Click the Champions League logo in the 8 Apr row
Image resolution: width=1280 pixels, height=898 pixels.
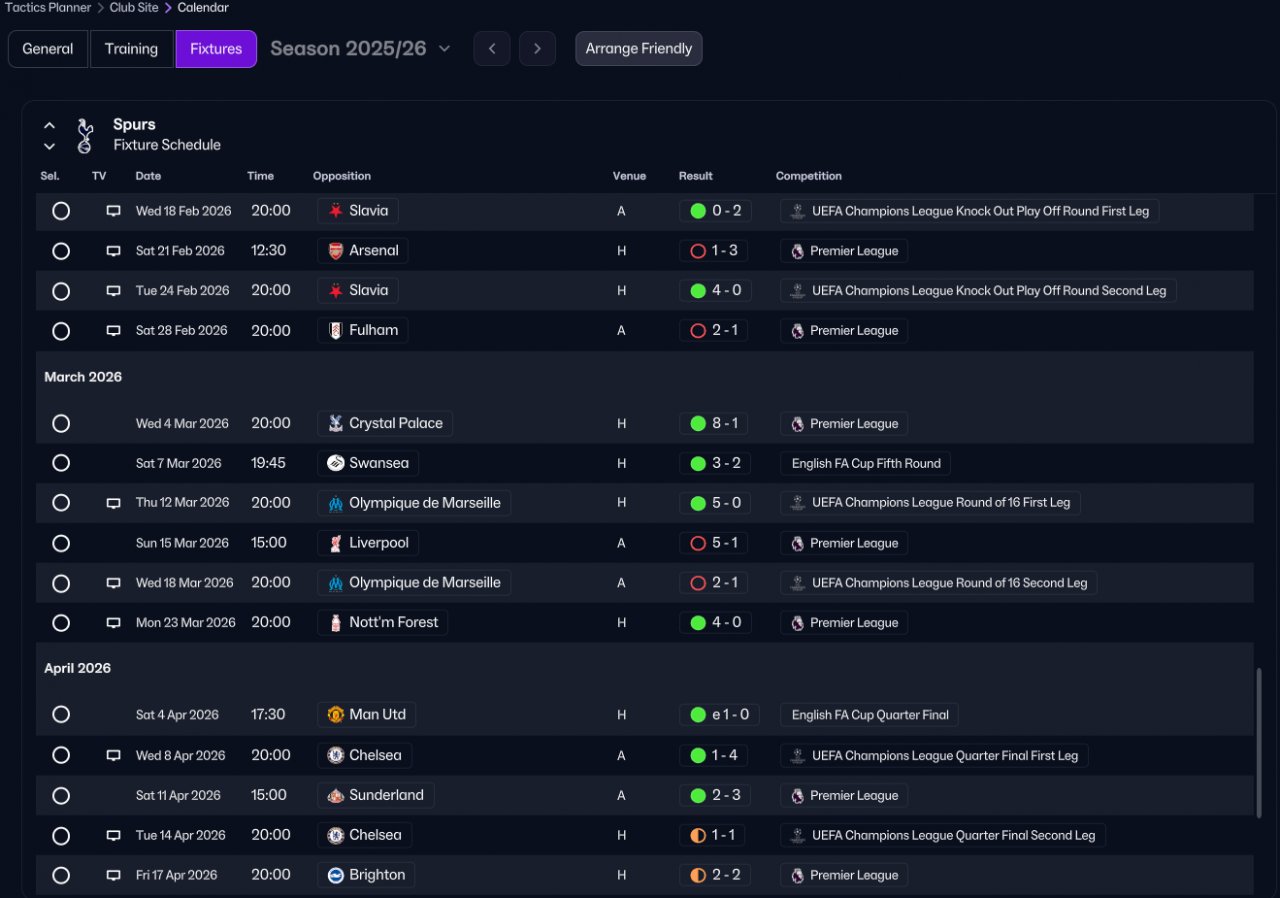coord(798,755)
